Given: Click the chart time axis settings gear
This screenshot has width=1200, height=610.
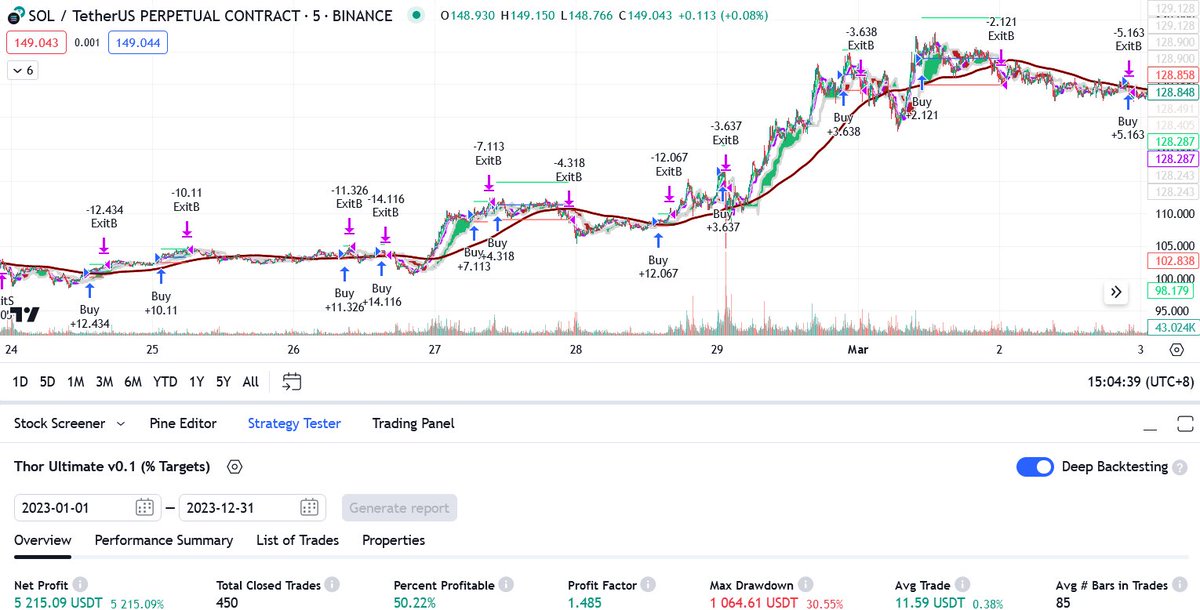Looking at the screenshot, I should 1177,350.
